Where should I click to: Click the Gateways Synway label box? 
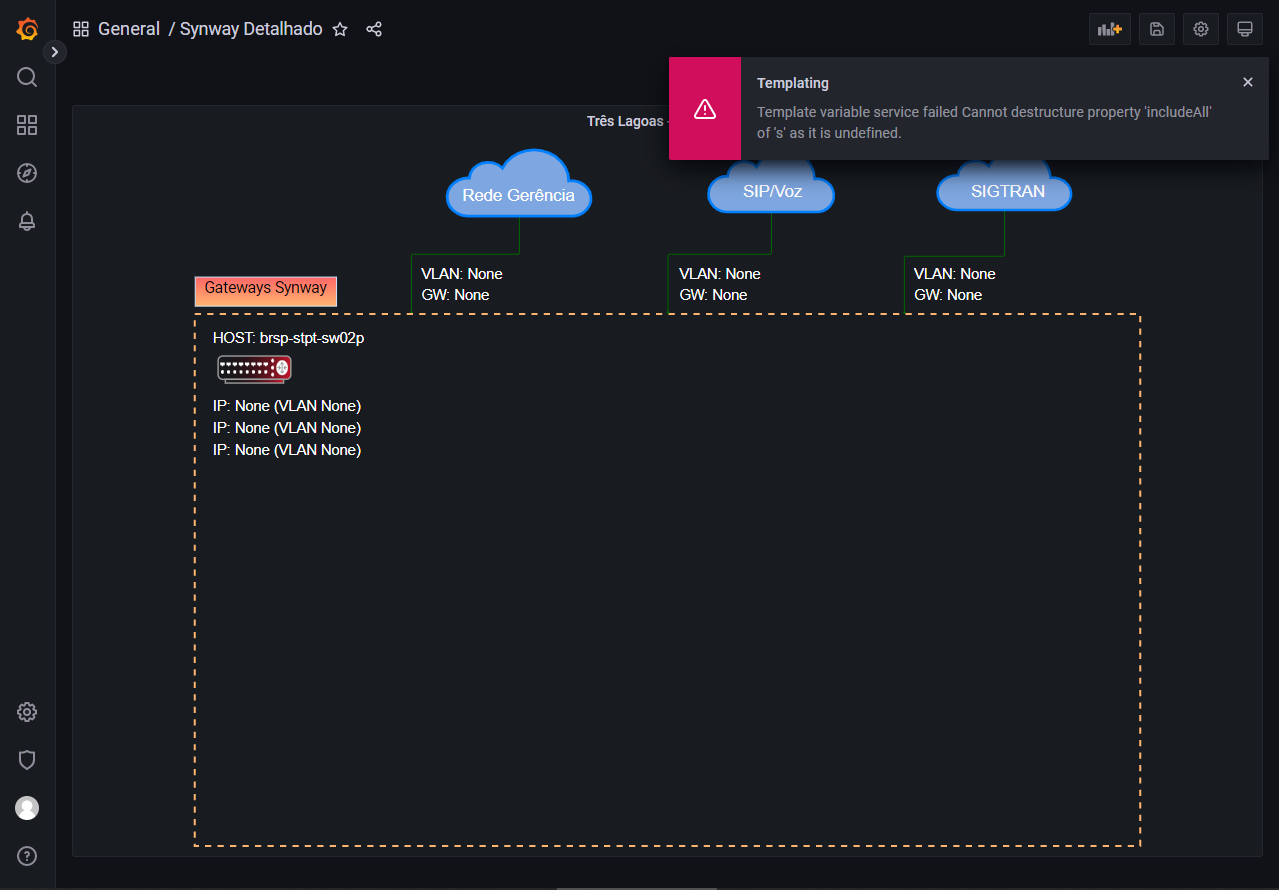click(x=266, y=291)
